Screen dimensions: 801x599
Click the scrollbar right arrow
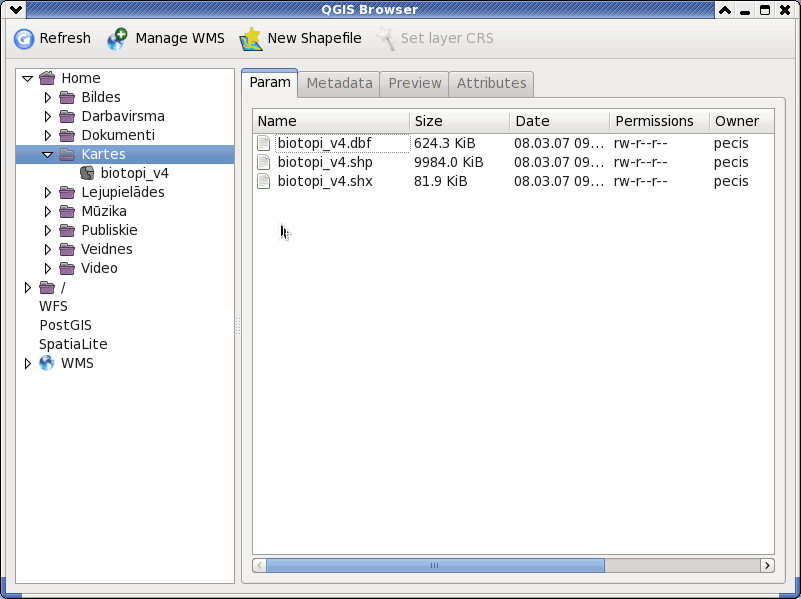coord(767,565)
